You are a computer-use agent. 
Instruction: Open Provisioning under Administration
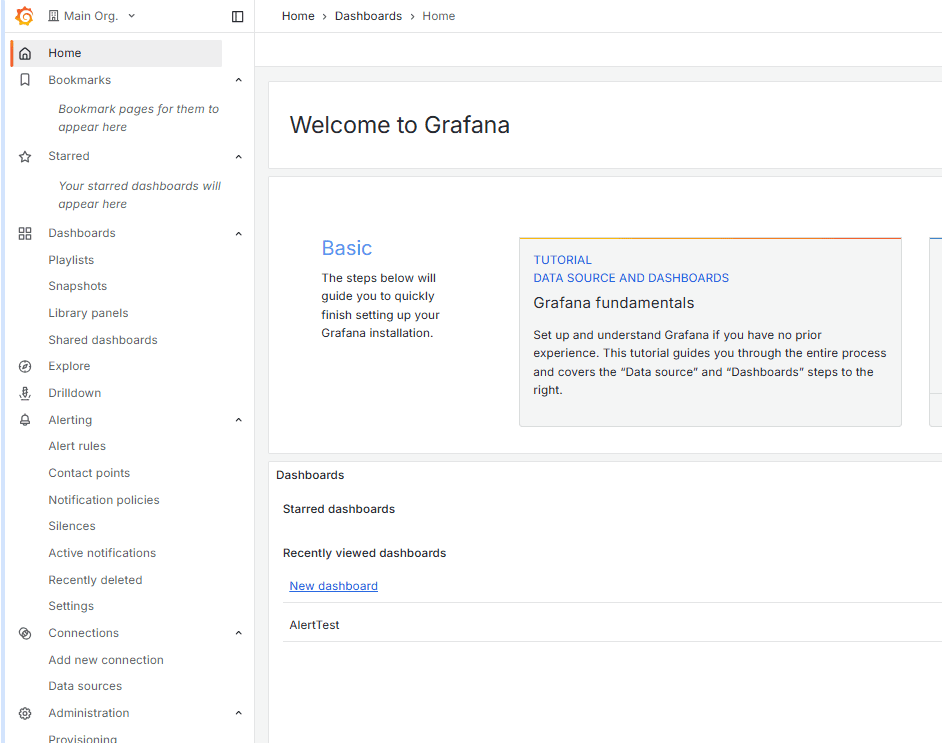[x=83, y=738]
